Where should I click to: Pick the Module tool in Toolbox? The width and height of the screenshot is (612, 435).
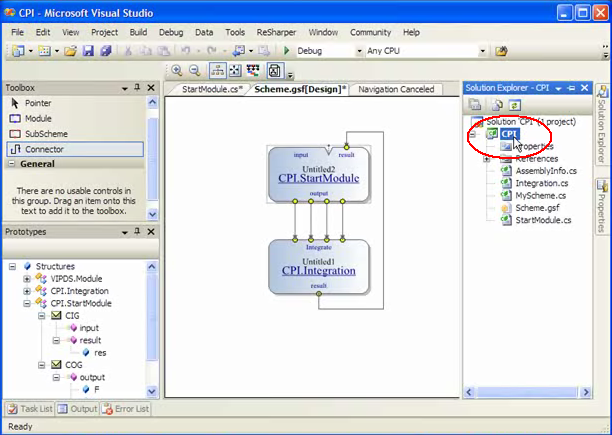(38, 118)
